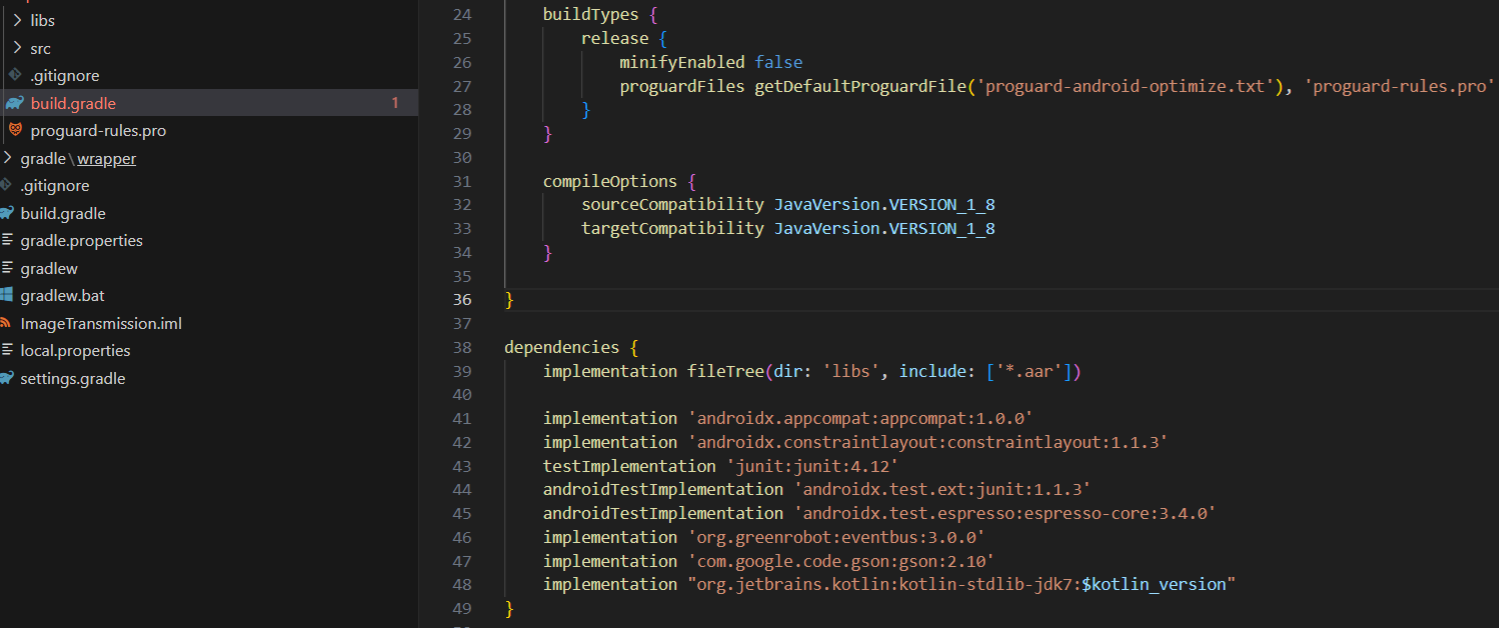The height and width of the screenshot is (628, 1499).
Task: Expand the libs folder chevron
Action: point(17,20)
